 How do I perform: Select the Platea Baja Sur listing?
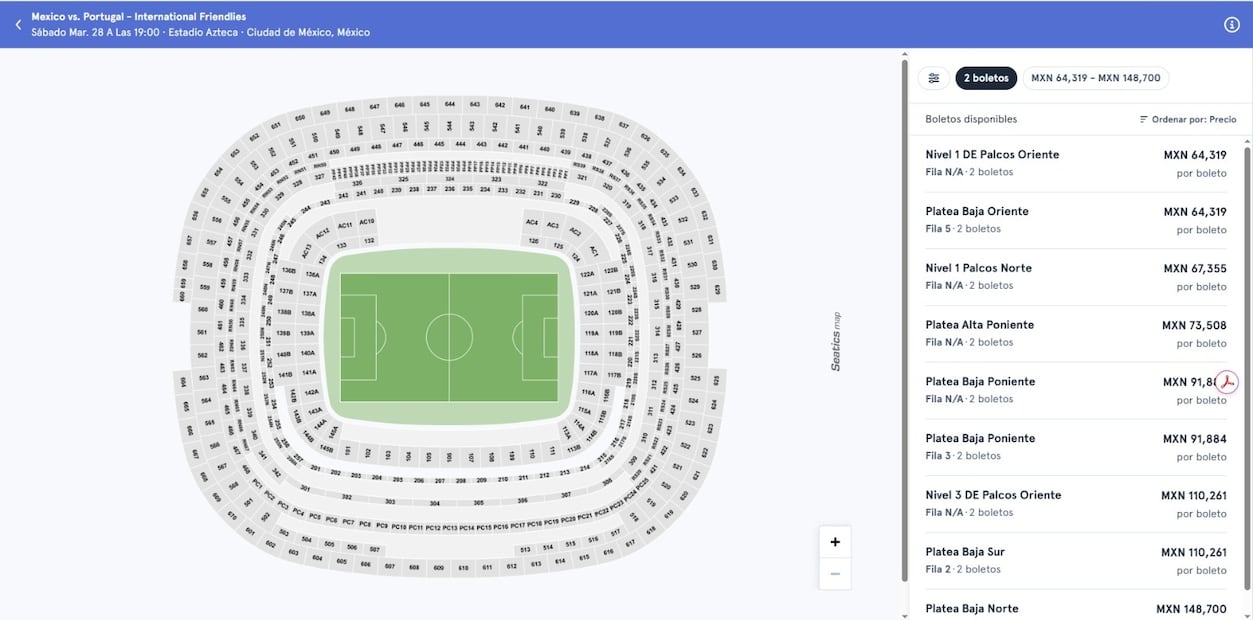click(1075, 559)
